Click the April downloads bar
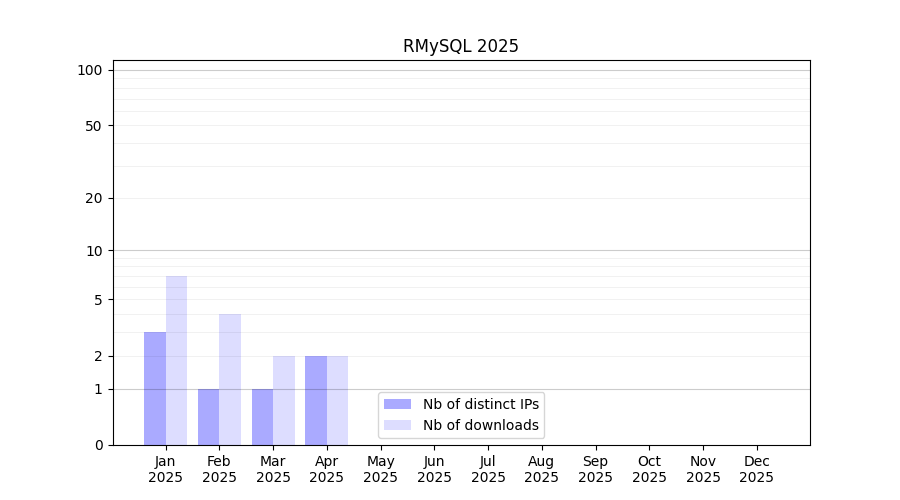 click(x=337, y=400)
